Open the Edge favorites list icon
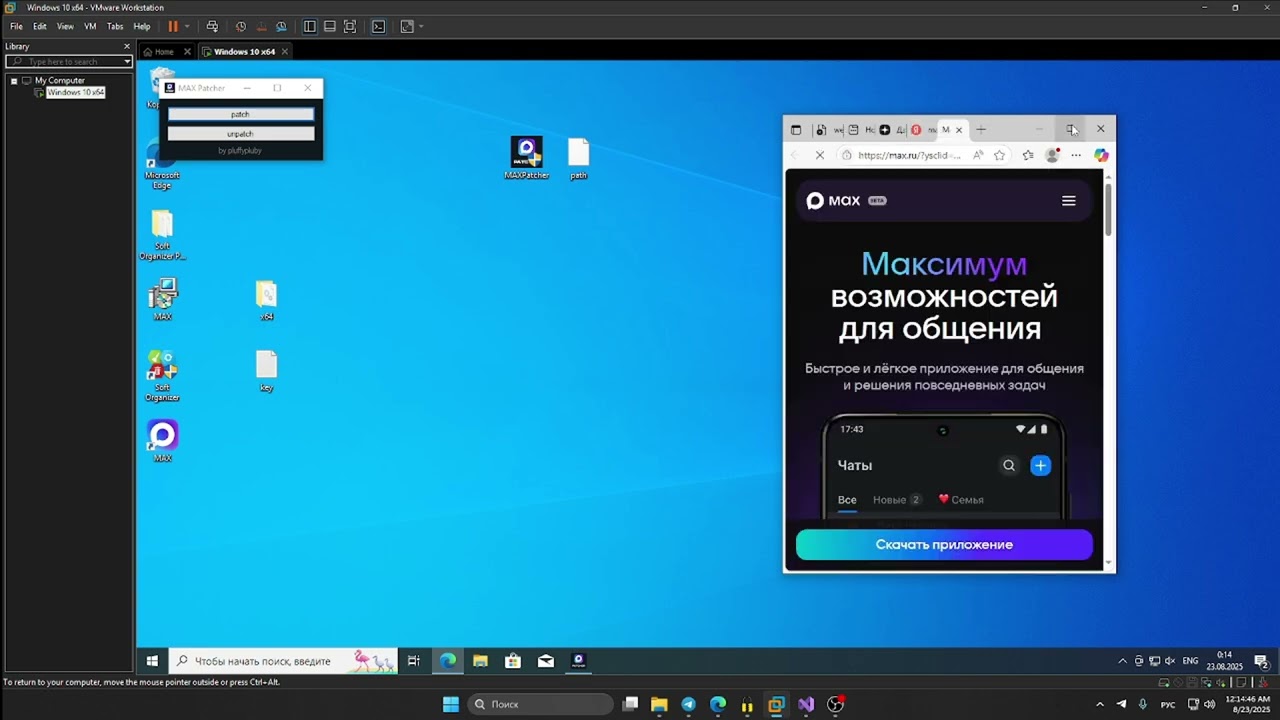Viewport: 1280px width, 720px height. tap(1028, 155)
